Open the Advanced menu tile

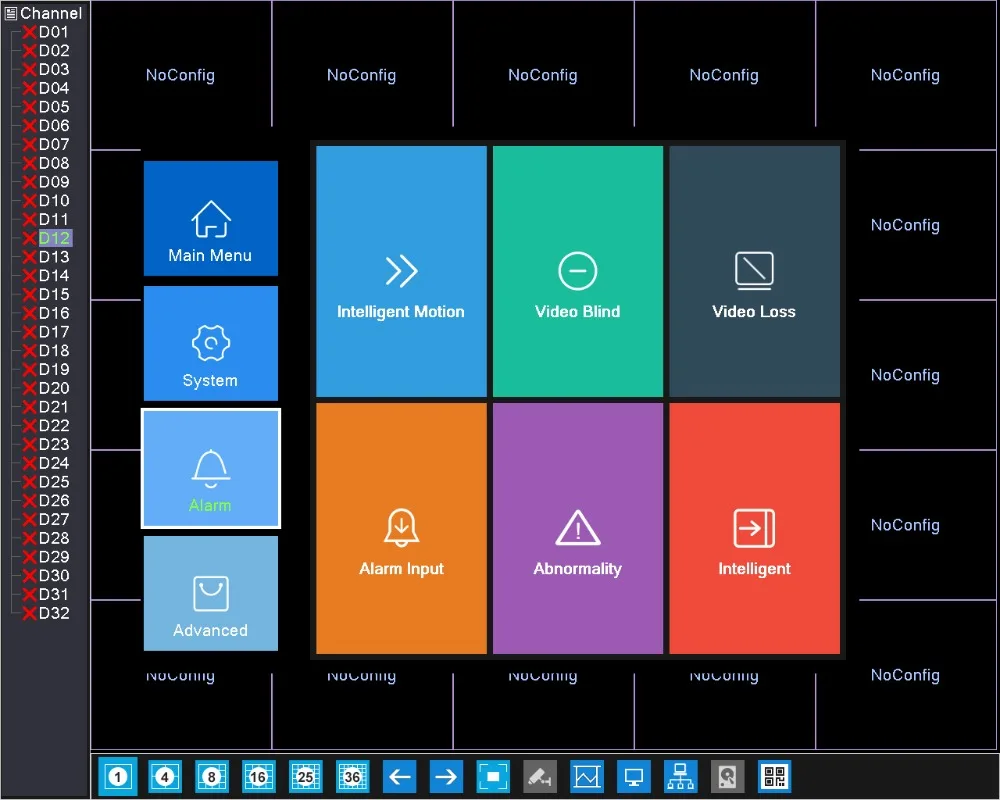coord(210,593)
